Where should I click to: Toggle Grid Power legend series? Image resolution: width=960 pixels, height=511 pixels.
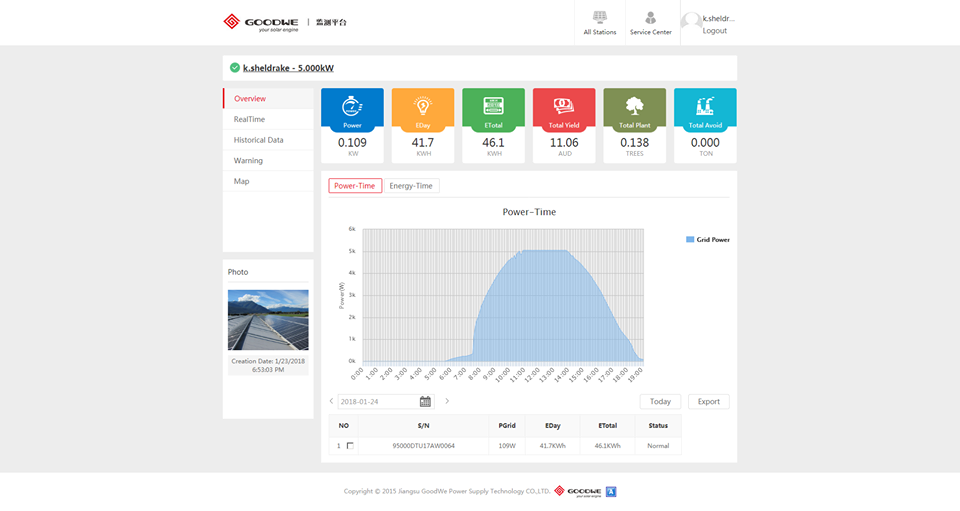click(707, 240)
